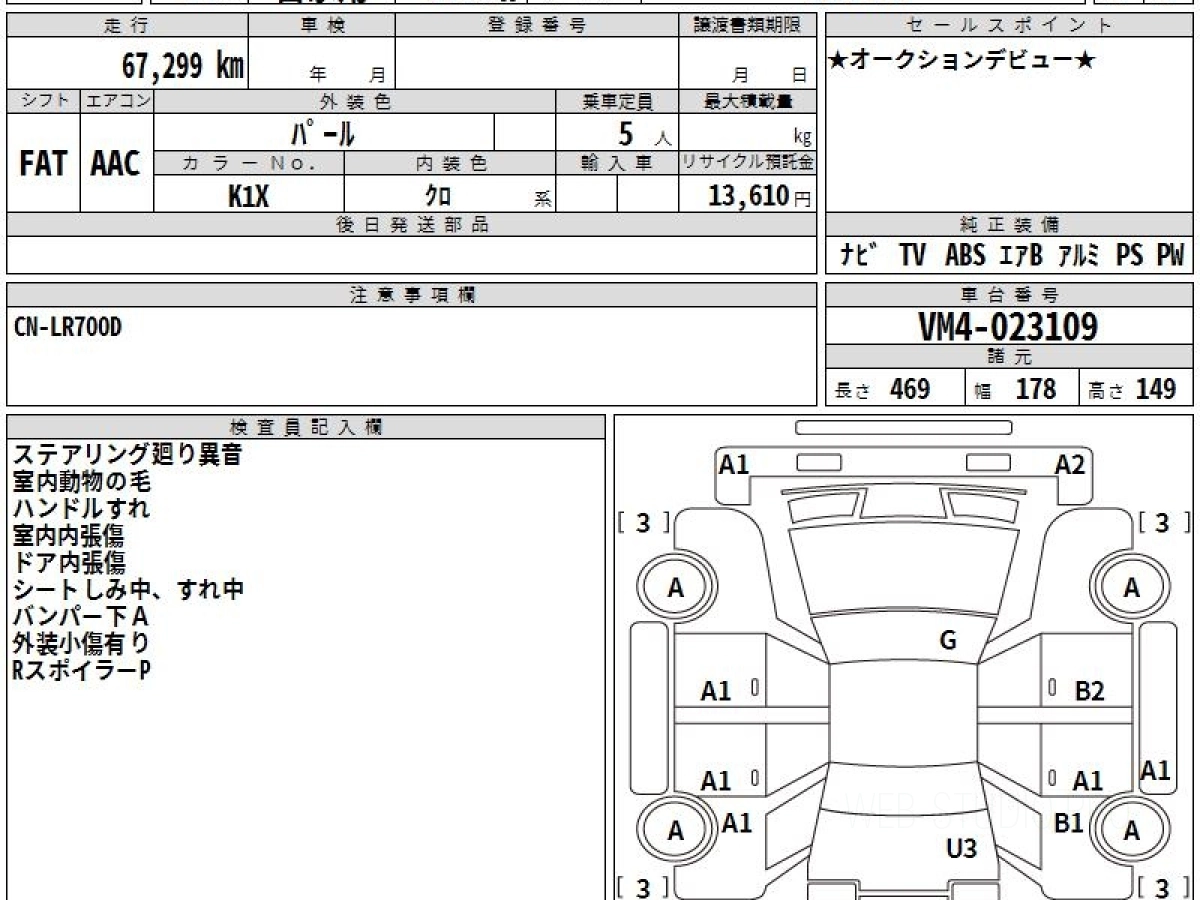Click the 13,610円 recycle deposit amount
The width and height of the screenshot is (1200, 900).
pos(759,196)
